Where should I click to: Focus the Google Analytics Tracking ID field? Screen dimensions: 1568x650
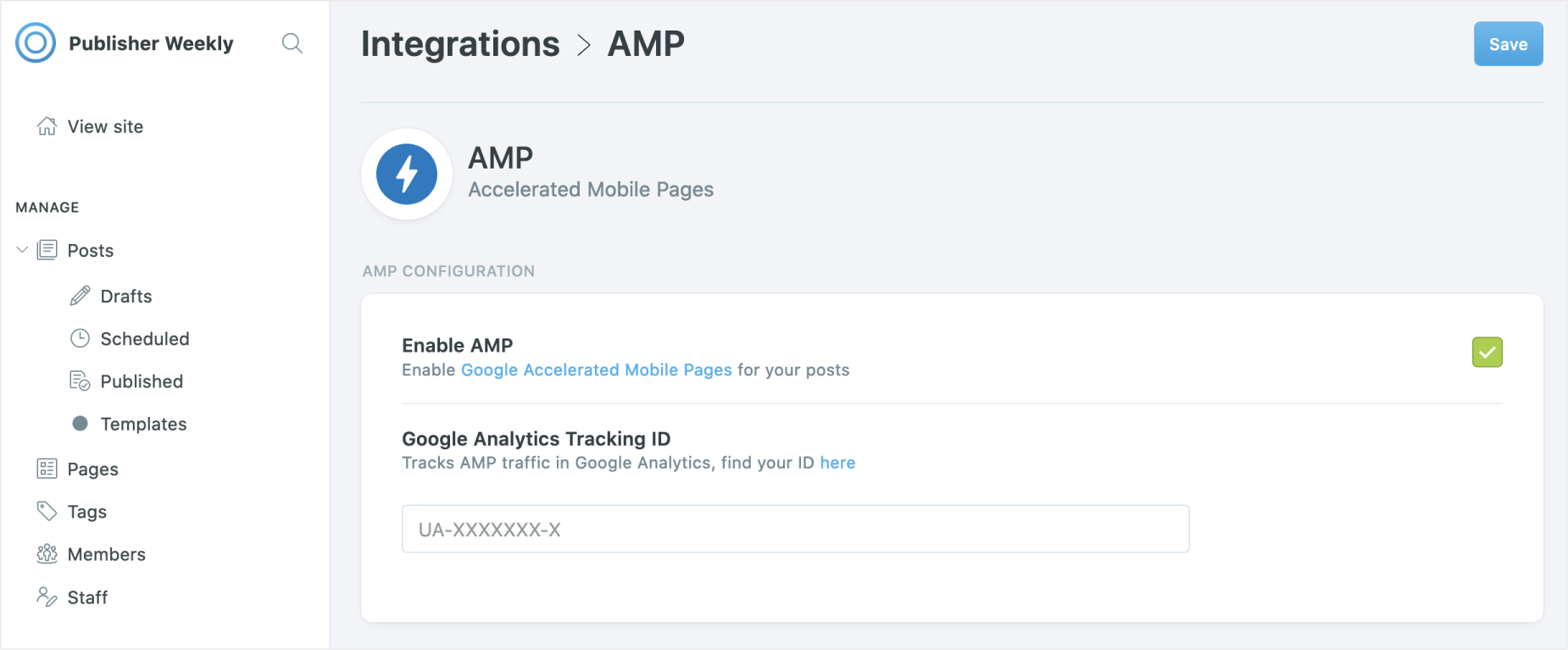coord(795,529)
